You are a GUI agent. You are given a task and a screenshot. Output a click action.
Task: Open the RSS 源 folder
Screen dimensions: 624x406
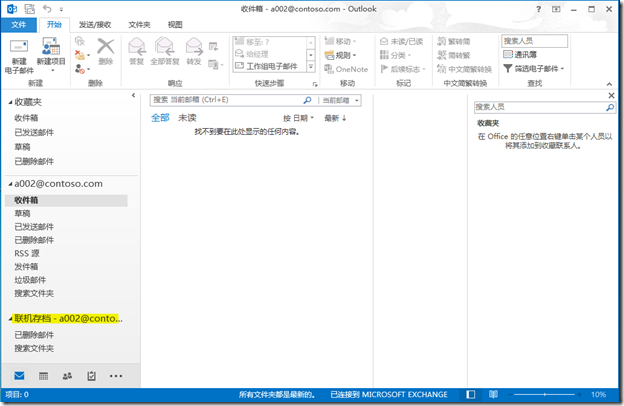tap(27, 253)
